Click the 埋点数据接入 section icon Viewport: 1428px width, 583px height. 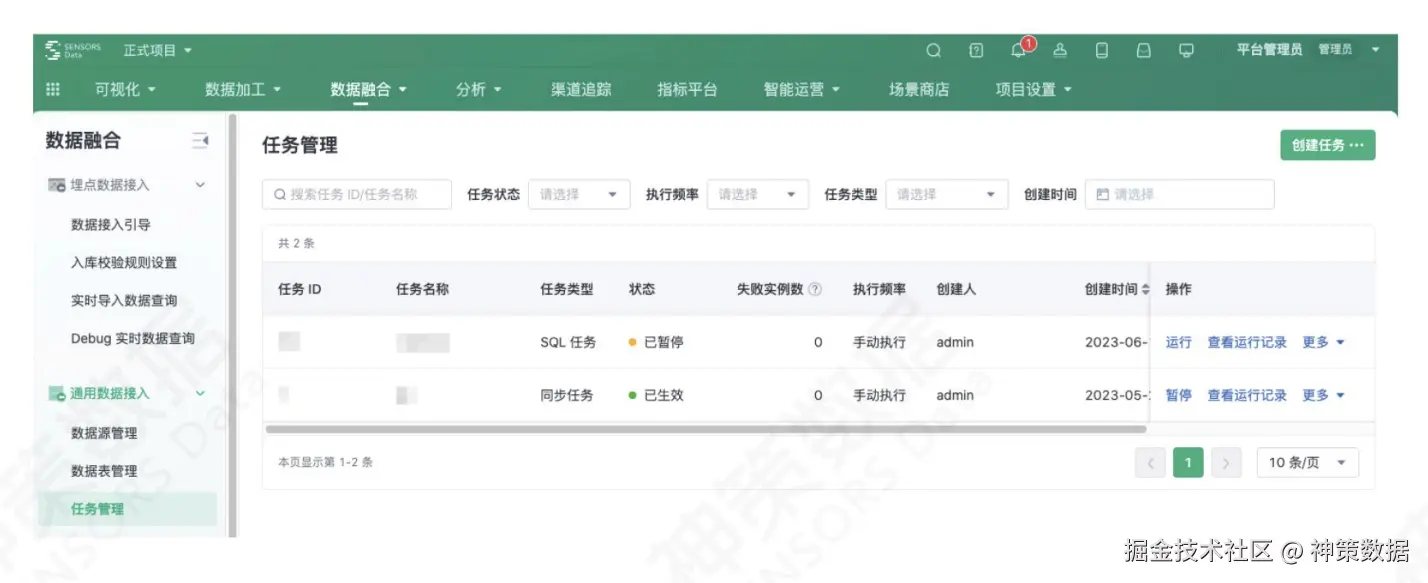(57, 185)
